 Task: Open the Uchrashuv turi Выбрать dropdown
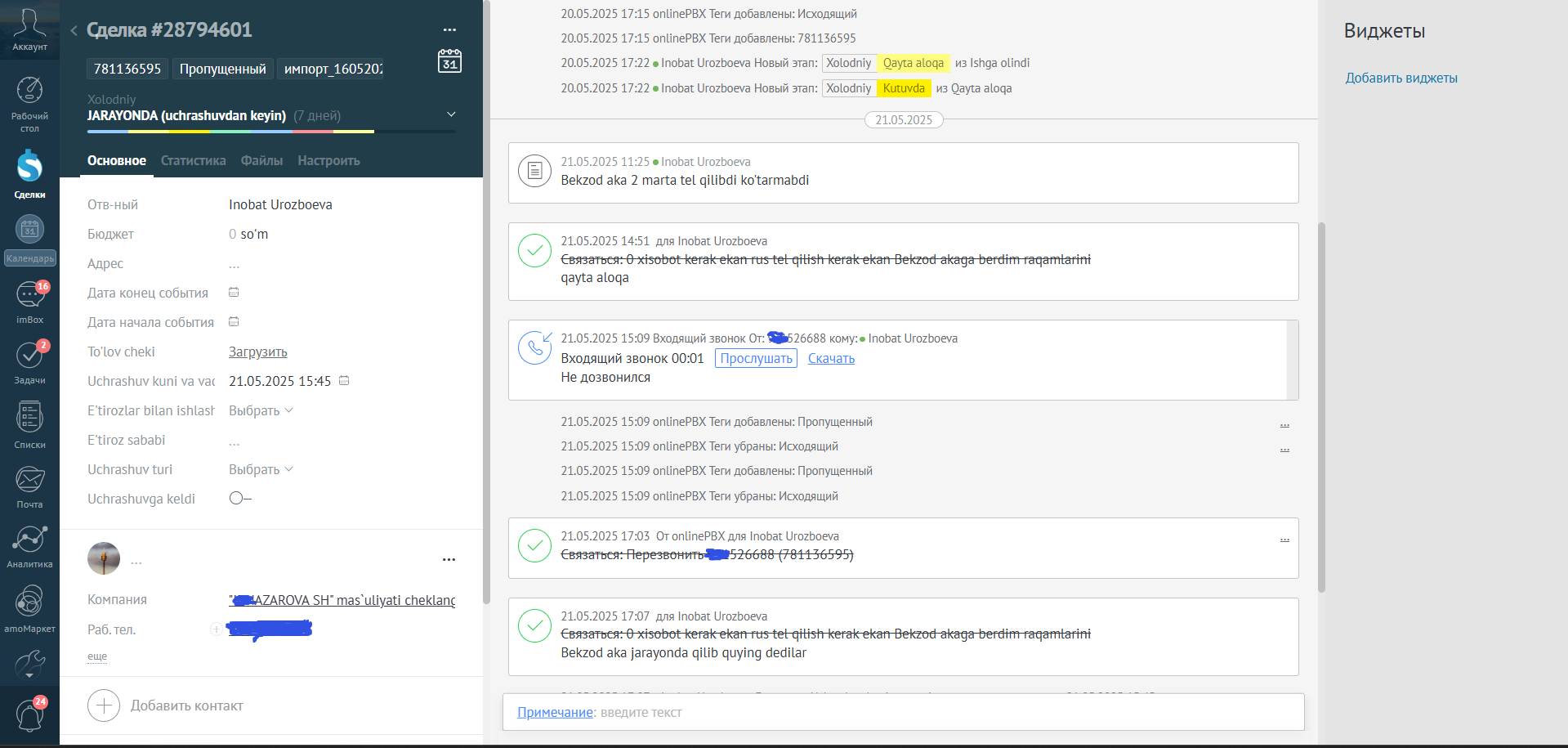click(x=258, y=469)
